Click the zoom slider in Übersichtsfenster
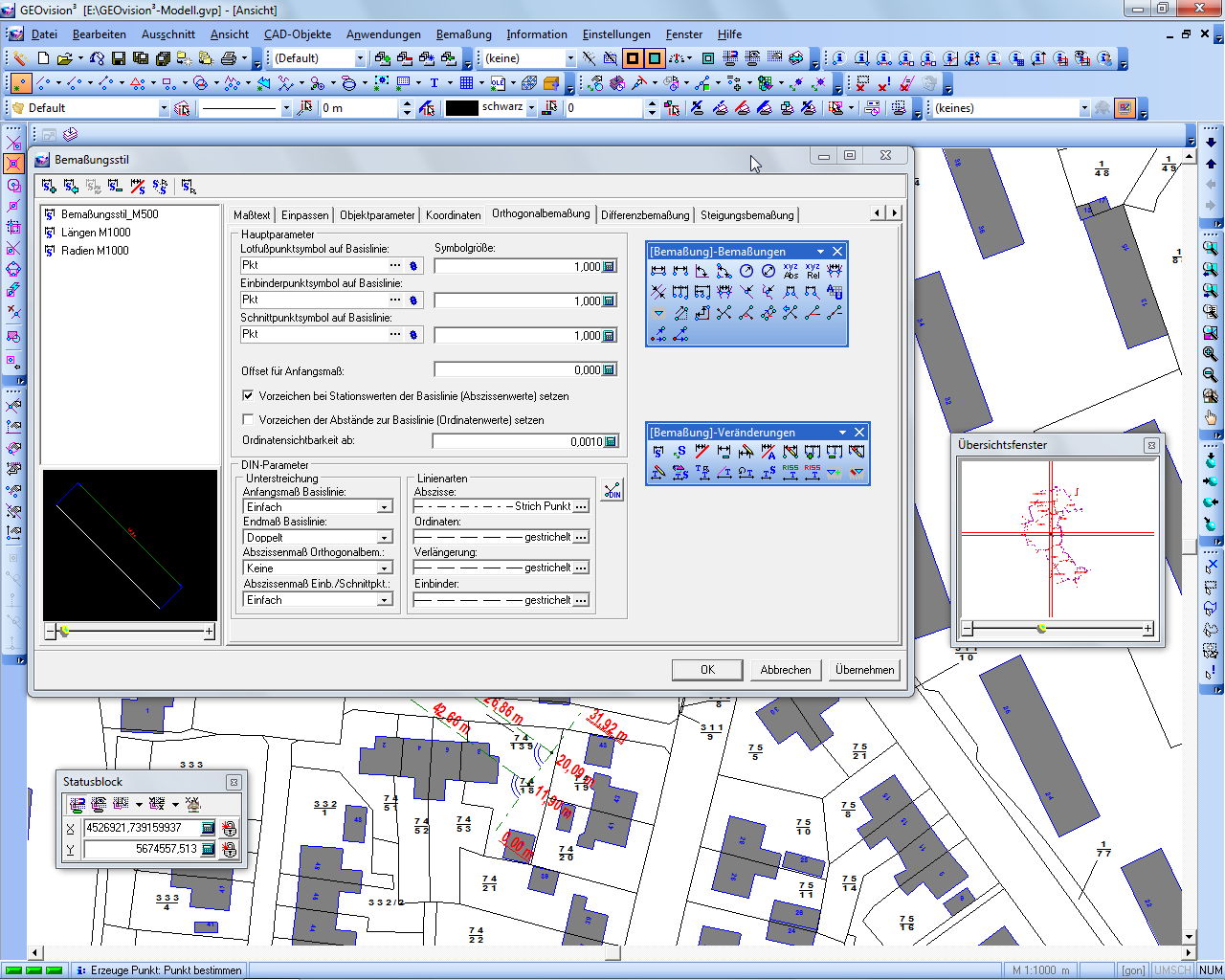This screenshot has width=1225, height=980. point(1058,629)
